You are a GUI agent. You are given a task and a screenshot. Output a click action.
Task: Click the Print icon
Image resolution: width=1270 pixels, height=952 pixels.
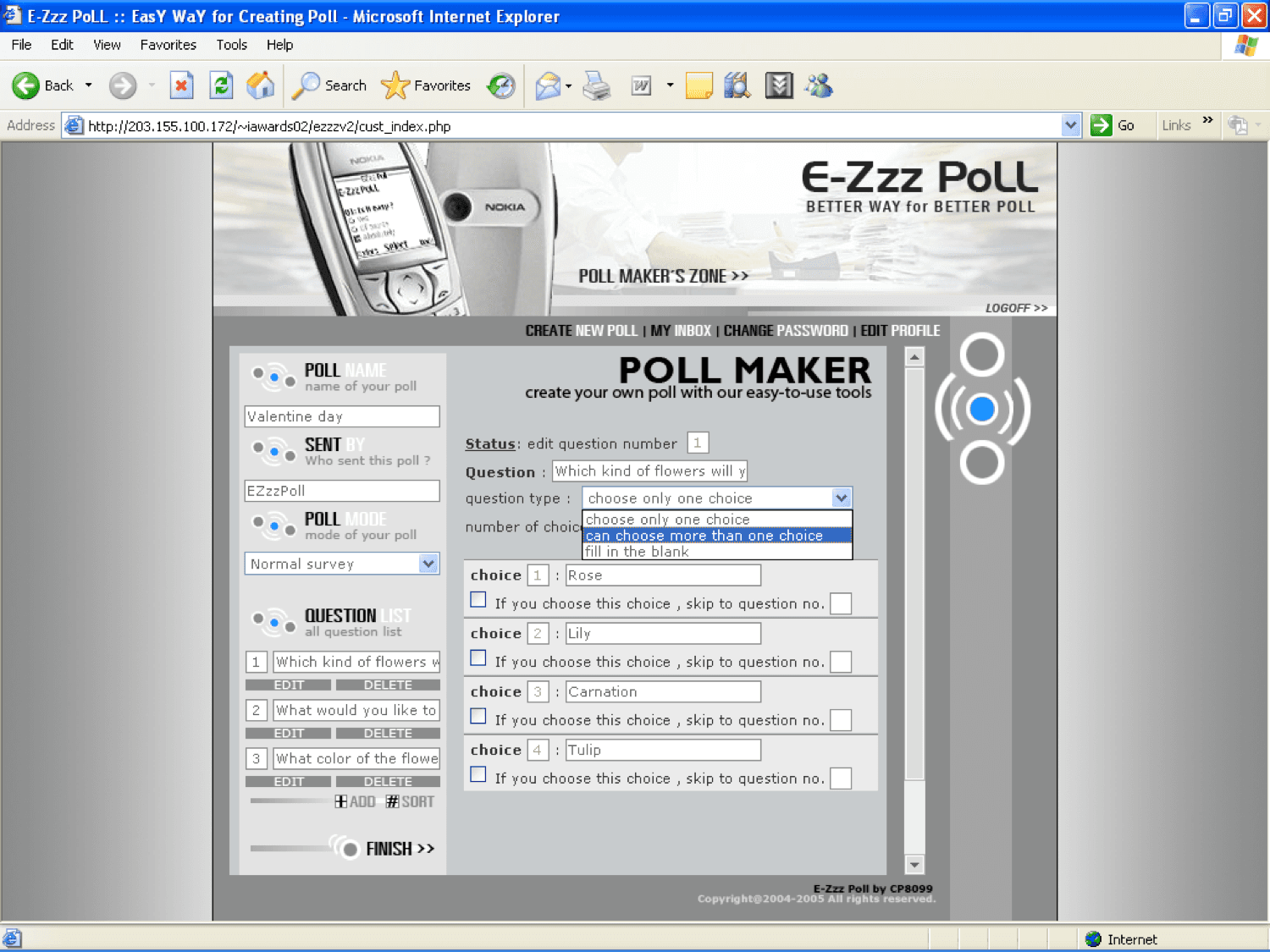point(597,85)
